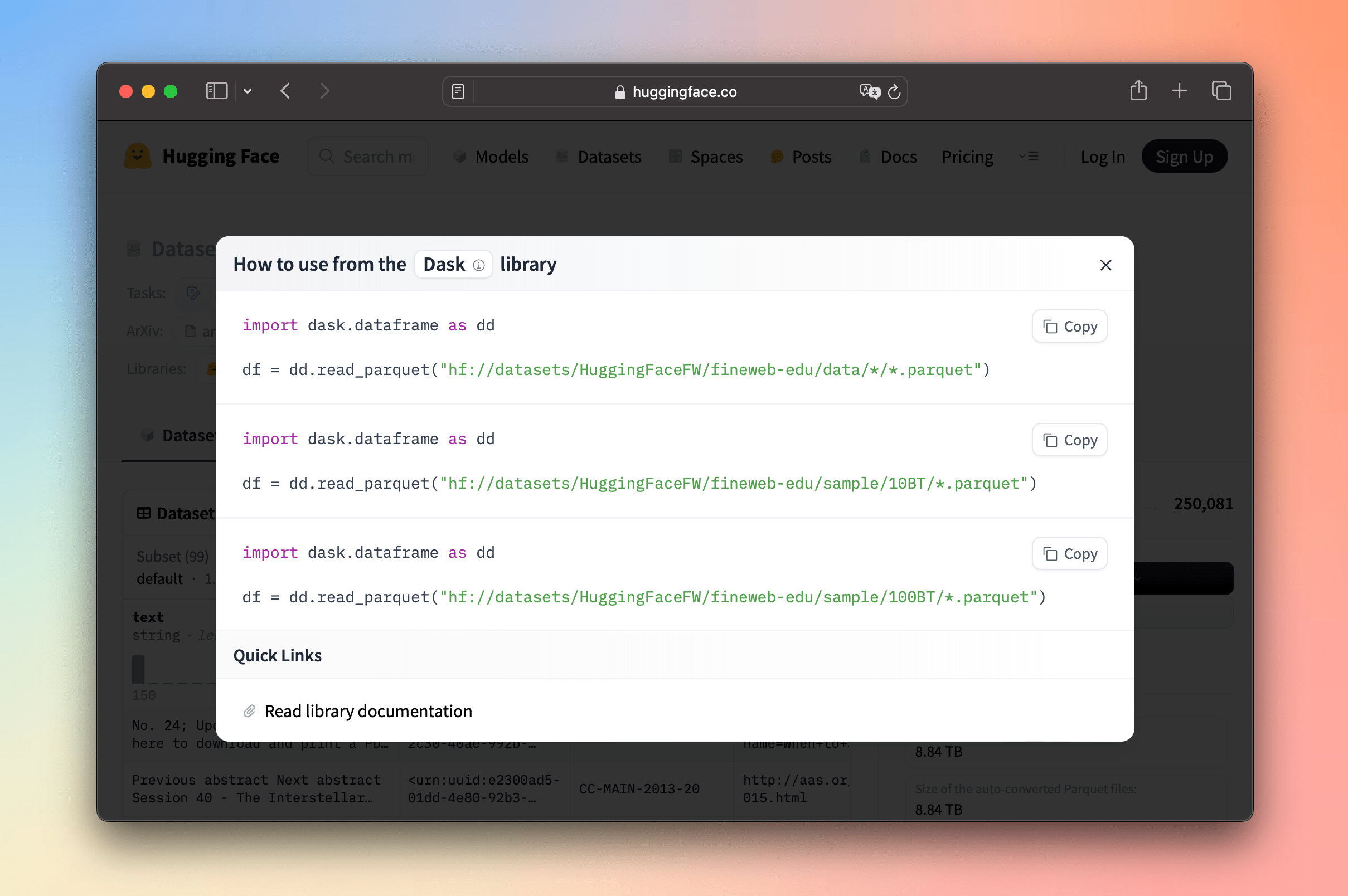Click the 'hf://datasets/HuggingFaceFW/fineweb-edu/data/*/*.parquet' string
The height and width of the screenshot is (896, 1348).
(x=710, y=370)
